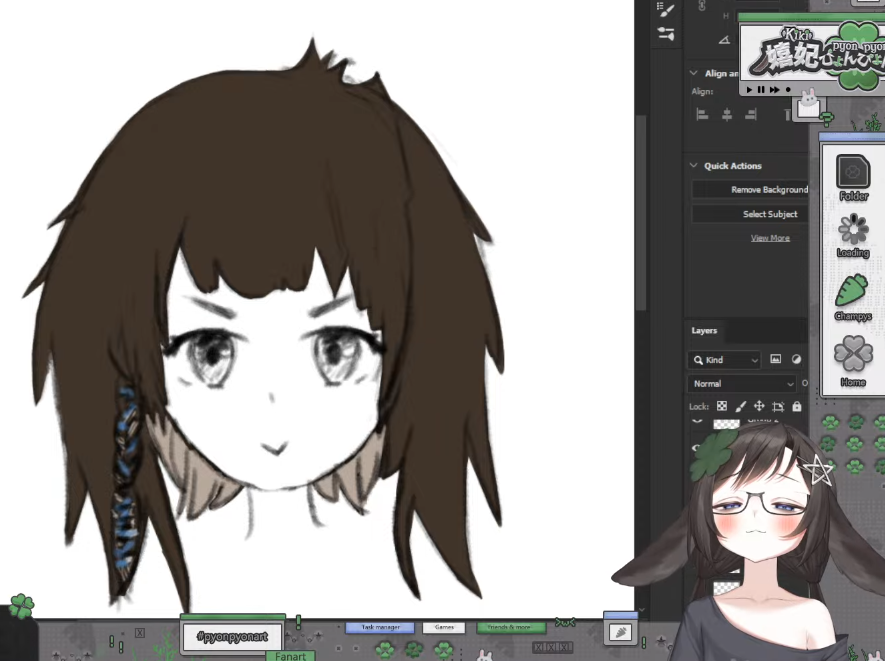
Task: Toggle prevent artboard auto-nesting lock
Action: point(778,406)
